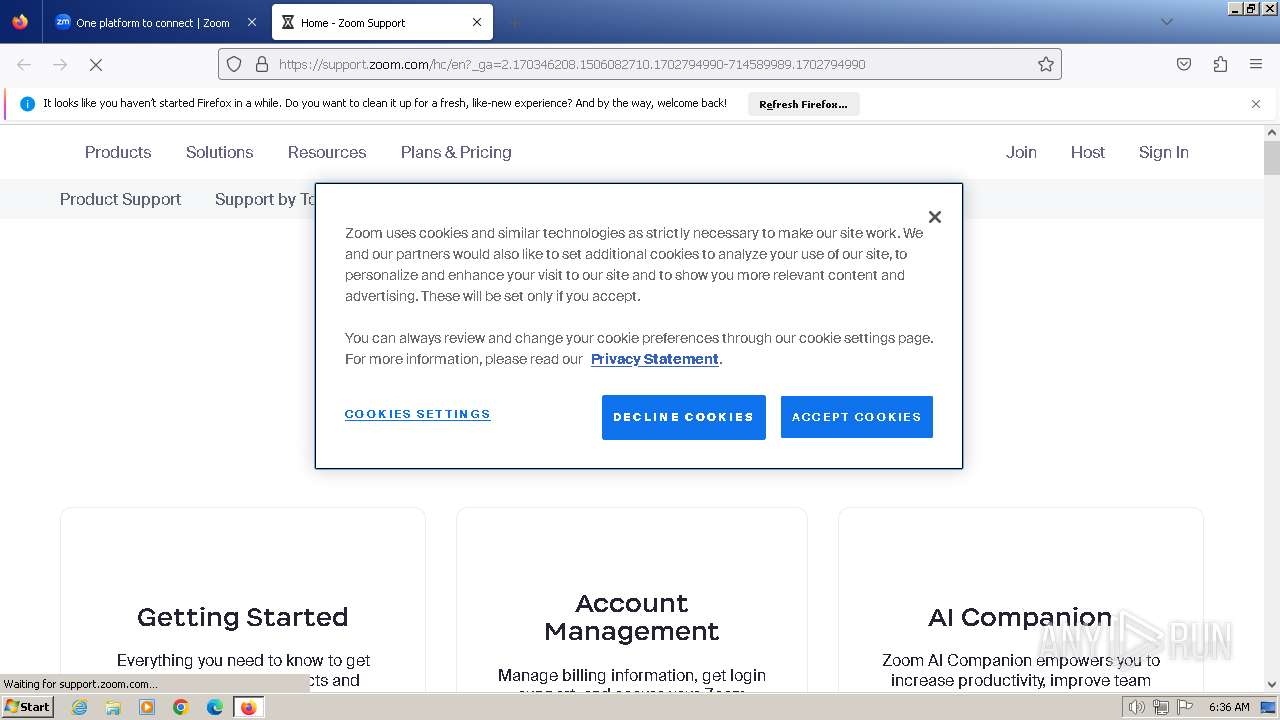Click the info icon in notification bar
The width and height of the screenshot is (1280, 720).
pos(27,104)
